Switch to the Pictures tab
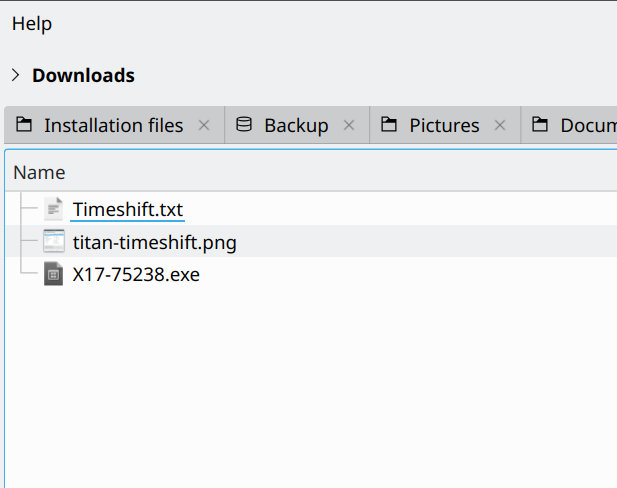The image size is (617, 488). click(x=444, y=125)
